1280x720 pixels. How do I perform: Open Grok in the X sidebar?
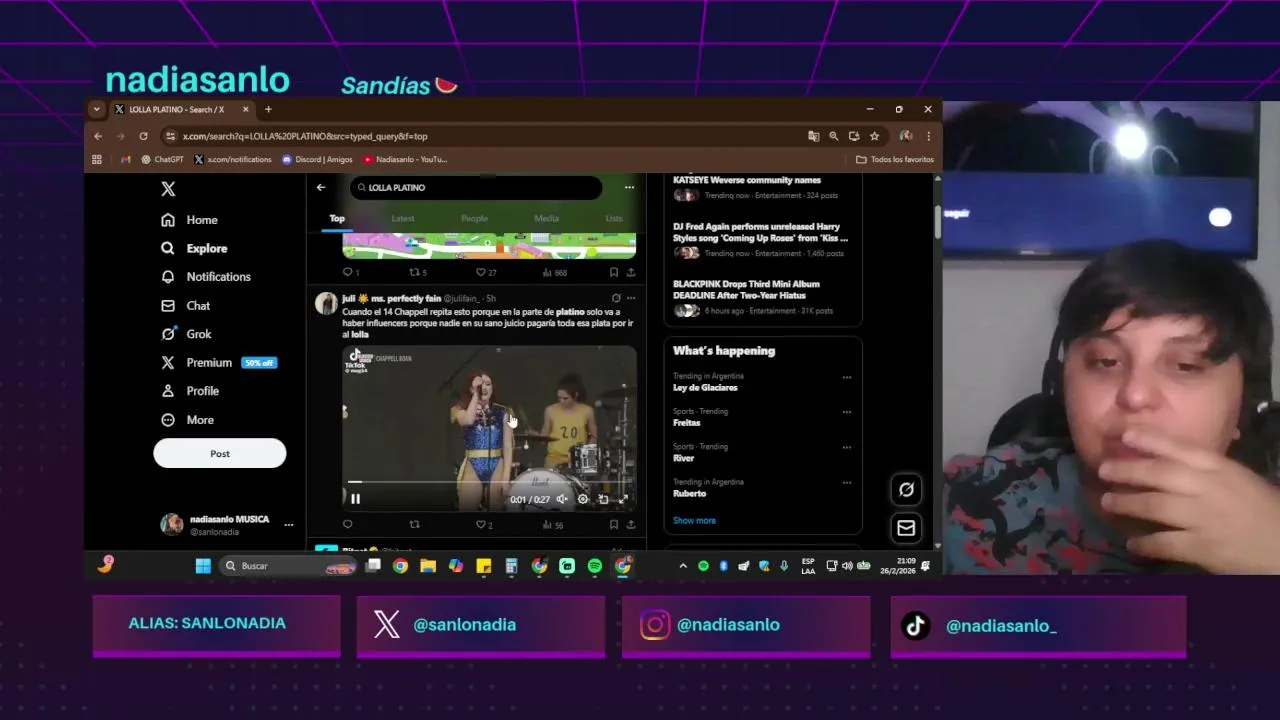pyautogui.click(x=186, y=334)
